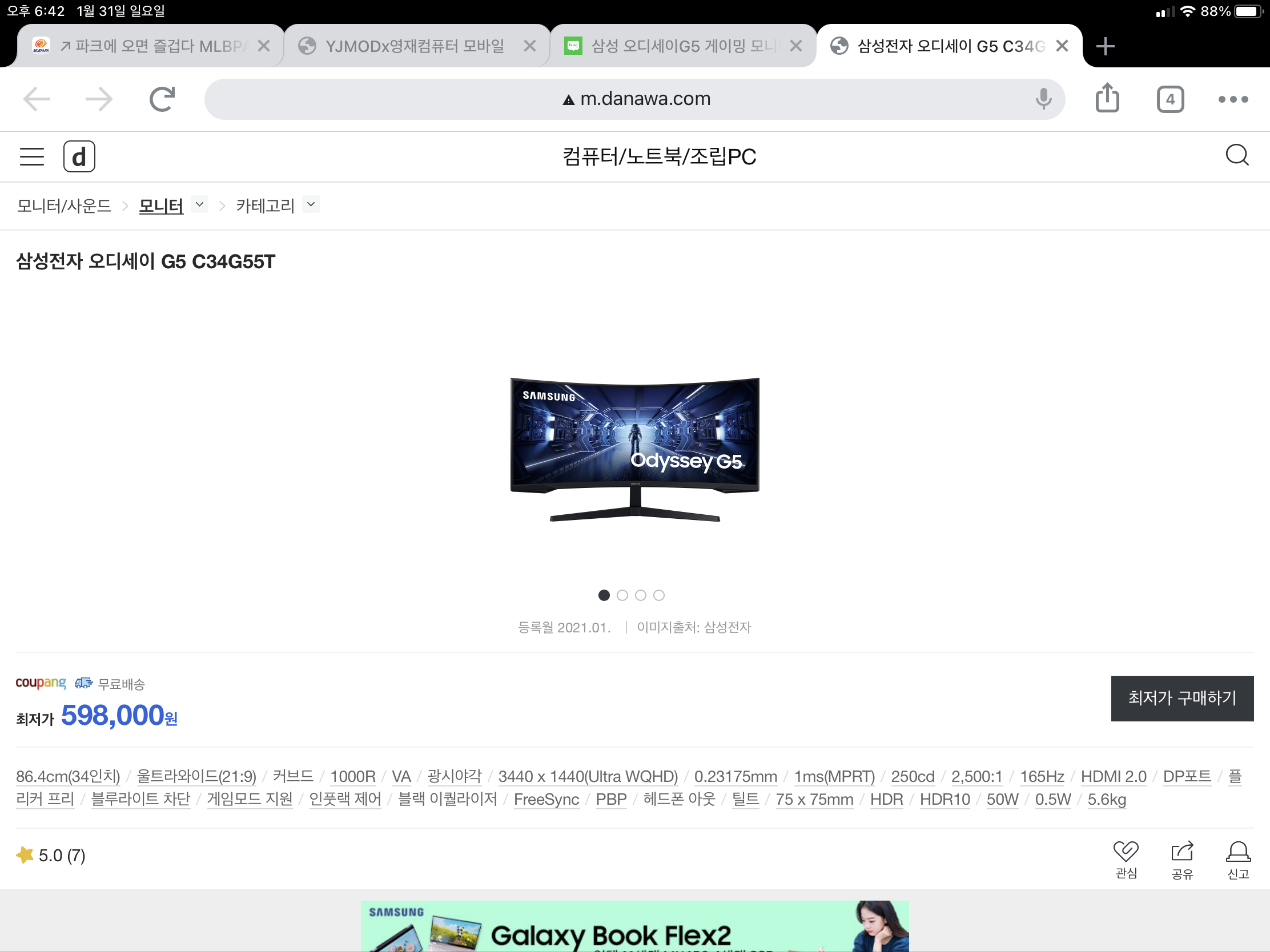
Task: Click the Wi-Fi icon in status bar
Action: click(1187, 11)
